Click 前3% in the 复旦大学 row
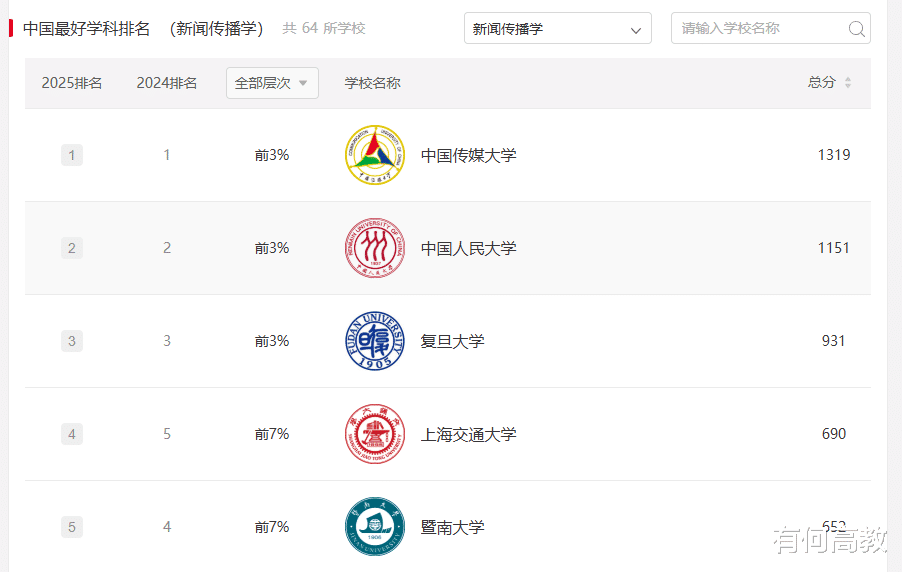The image size is (902, 572). [x=272, y=341]
